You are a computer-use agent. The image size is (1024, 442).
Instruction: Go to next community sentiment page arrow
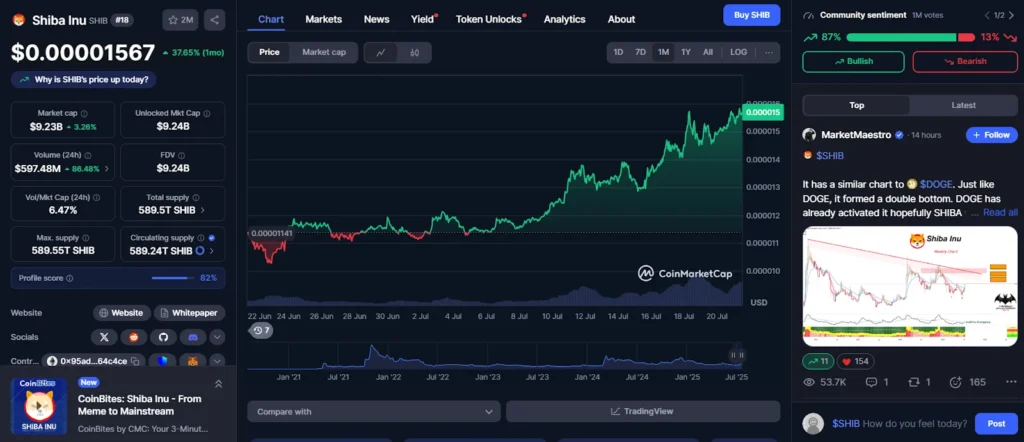point(1014,15)
